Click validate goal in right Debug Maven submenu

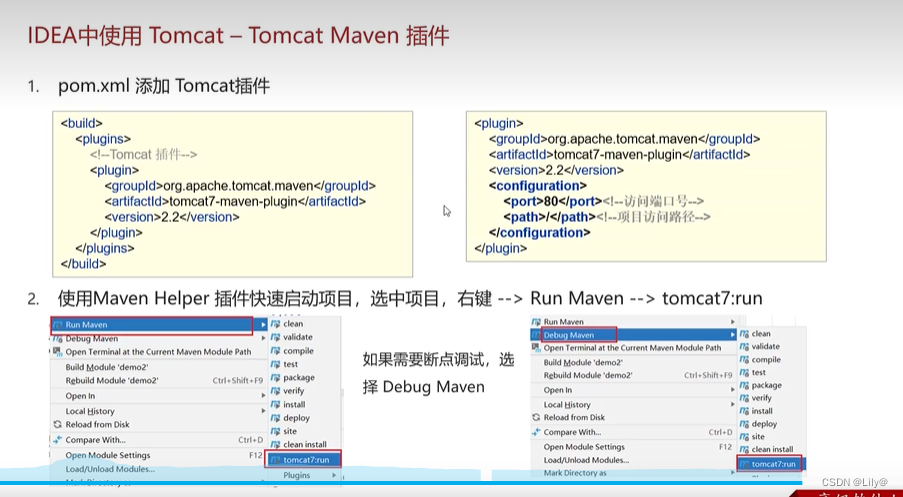[765, 347]
